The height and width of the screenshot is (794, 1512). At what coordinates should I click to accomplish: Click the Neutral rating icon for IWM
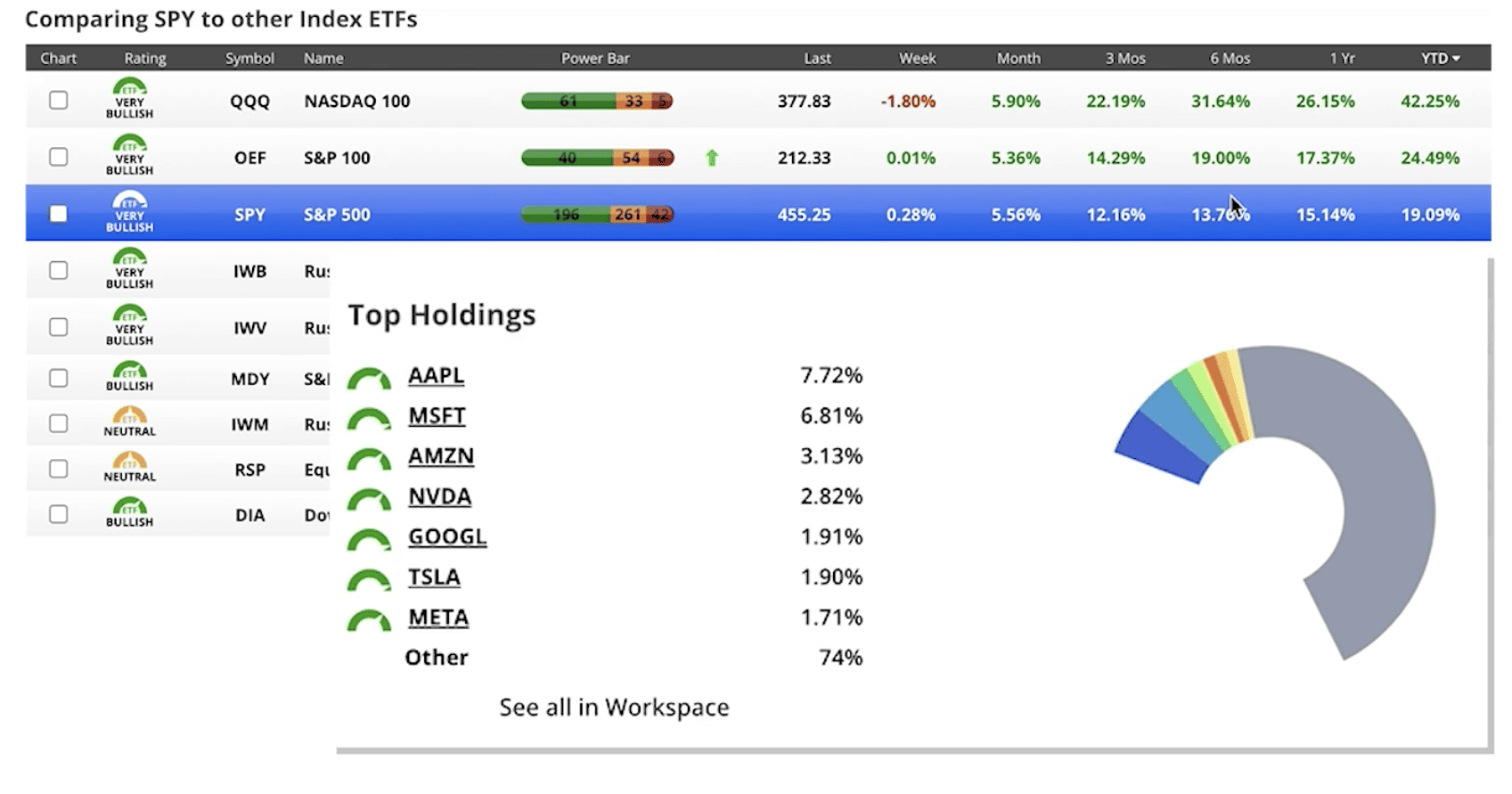coord(130,422)
